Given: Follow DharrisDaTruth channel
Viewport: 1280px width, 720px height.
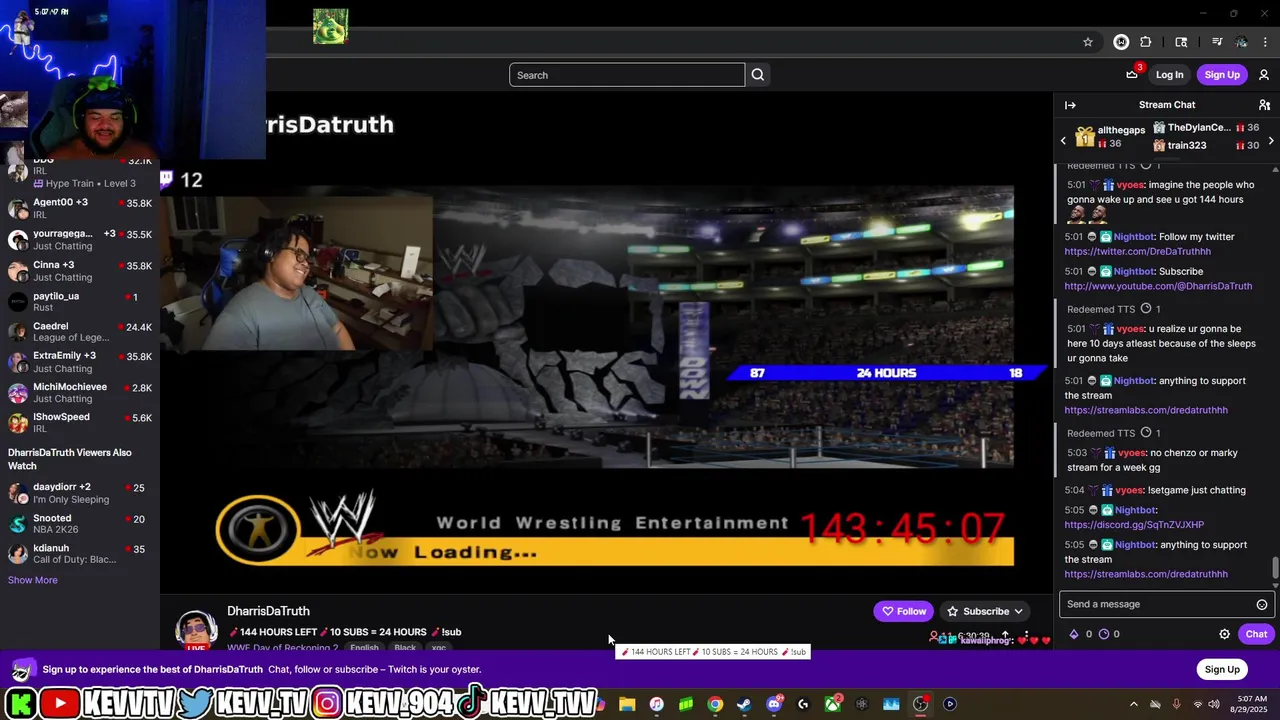Looking at the screenshot, I should (x=903, y=611).
